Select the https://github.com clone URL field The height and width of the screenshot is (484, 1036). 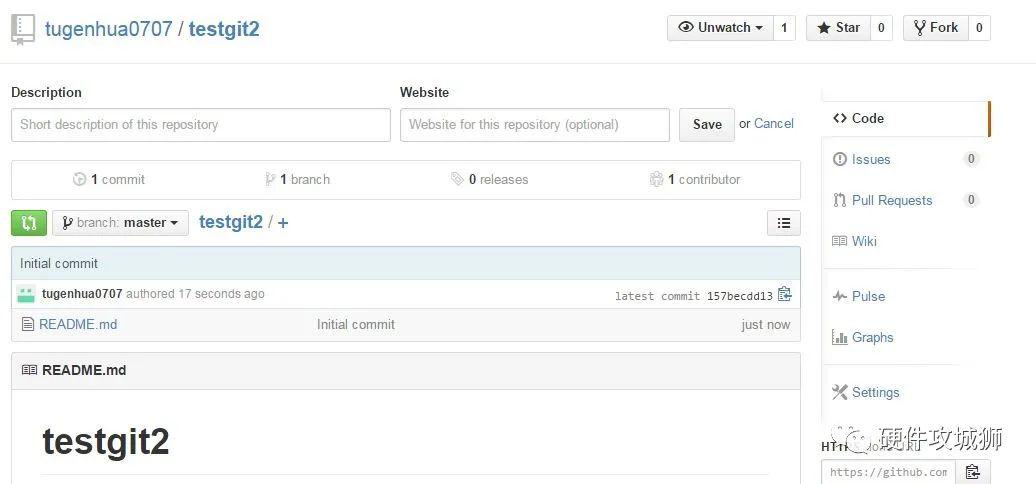point(888,471)
